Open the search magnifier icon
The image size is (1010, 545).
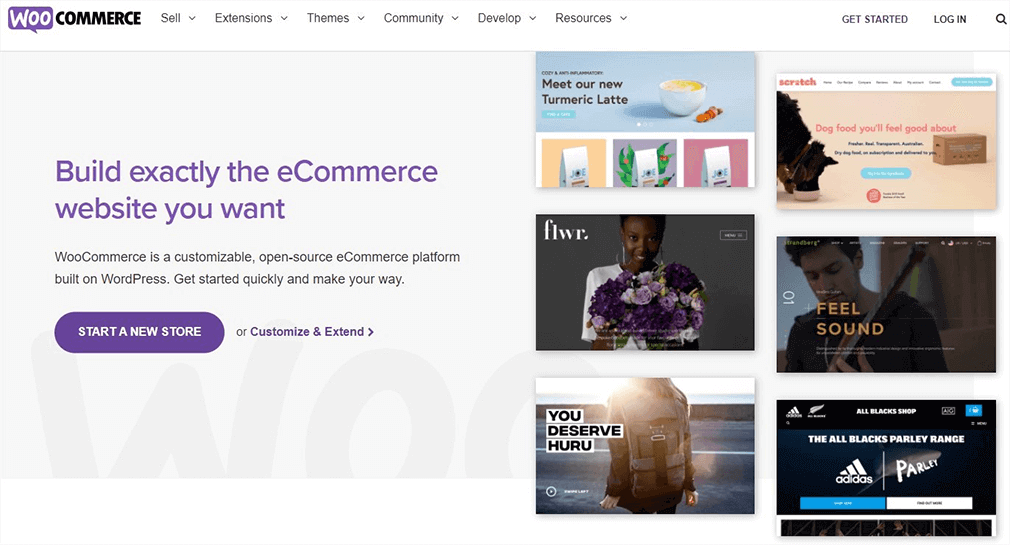(1001, 19)
